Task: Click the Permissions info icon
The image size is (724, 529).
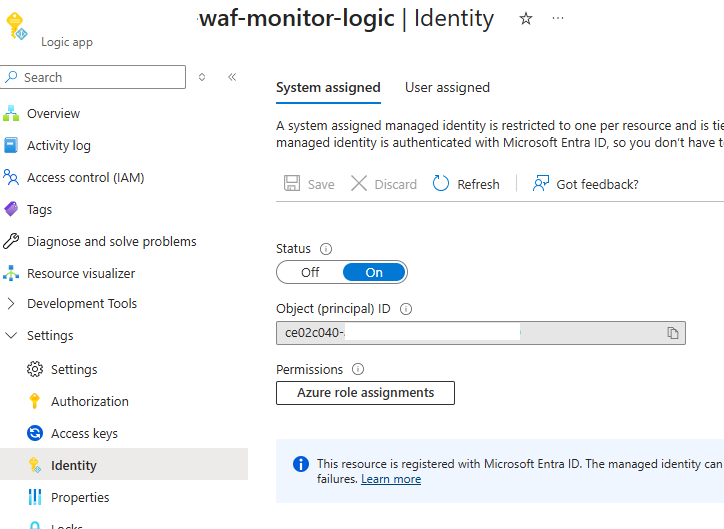Action: pyautogui.click(x=358, y=370)
